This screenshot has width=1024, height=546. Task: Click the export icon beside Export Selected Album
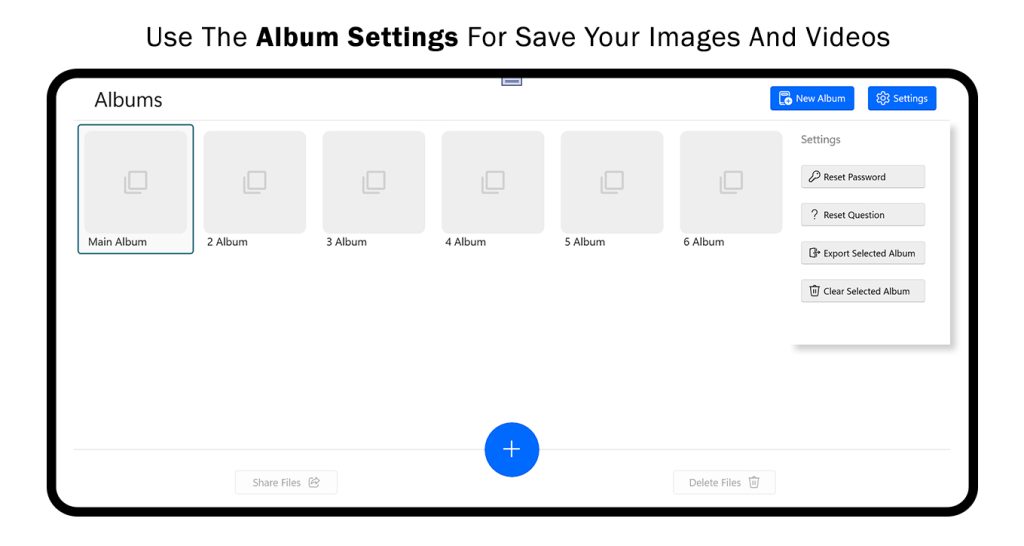814,253
